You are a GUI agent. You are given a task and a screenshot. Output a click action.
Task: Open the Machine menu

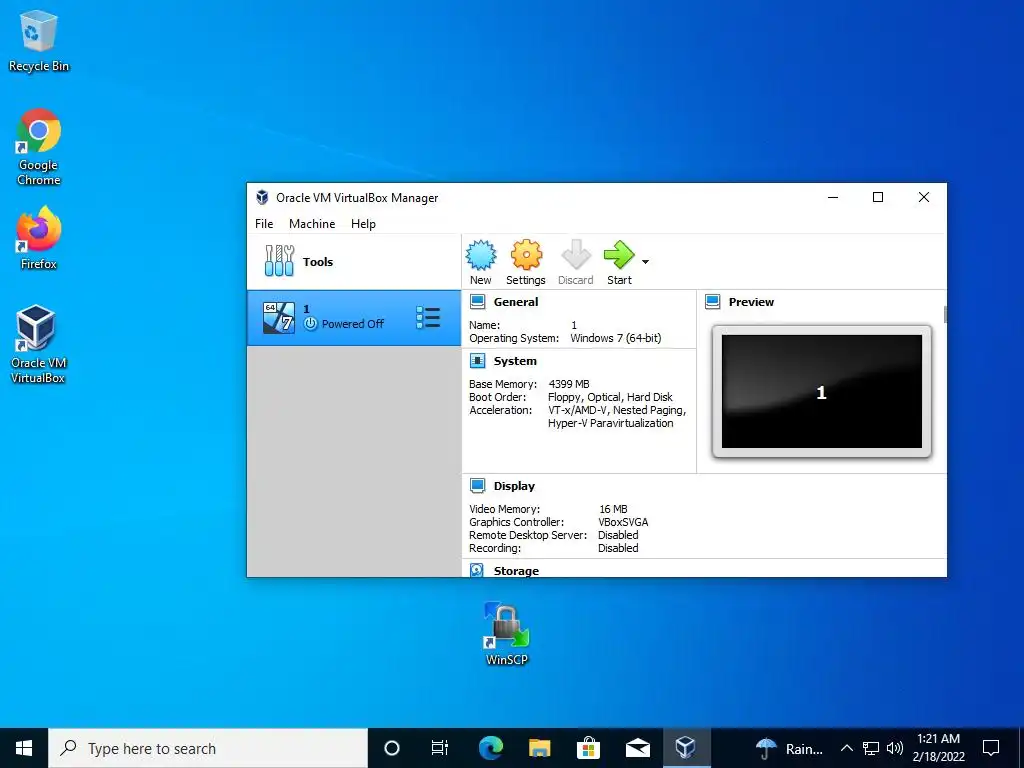click(312, 223)
